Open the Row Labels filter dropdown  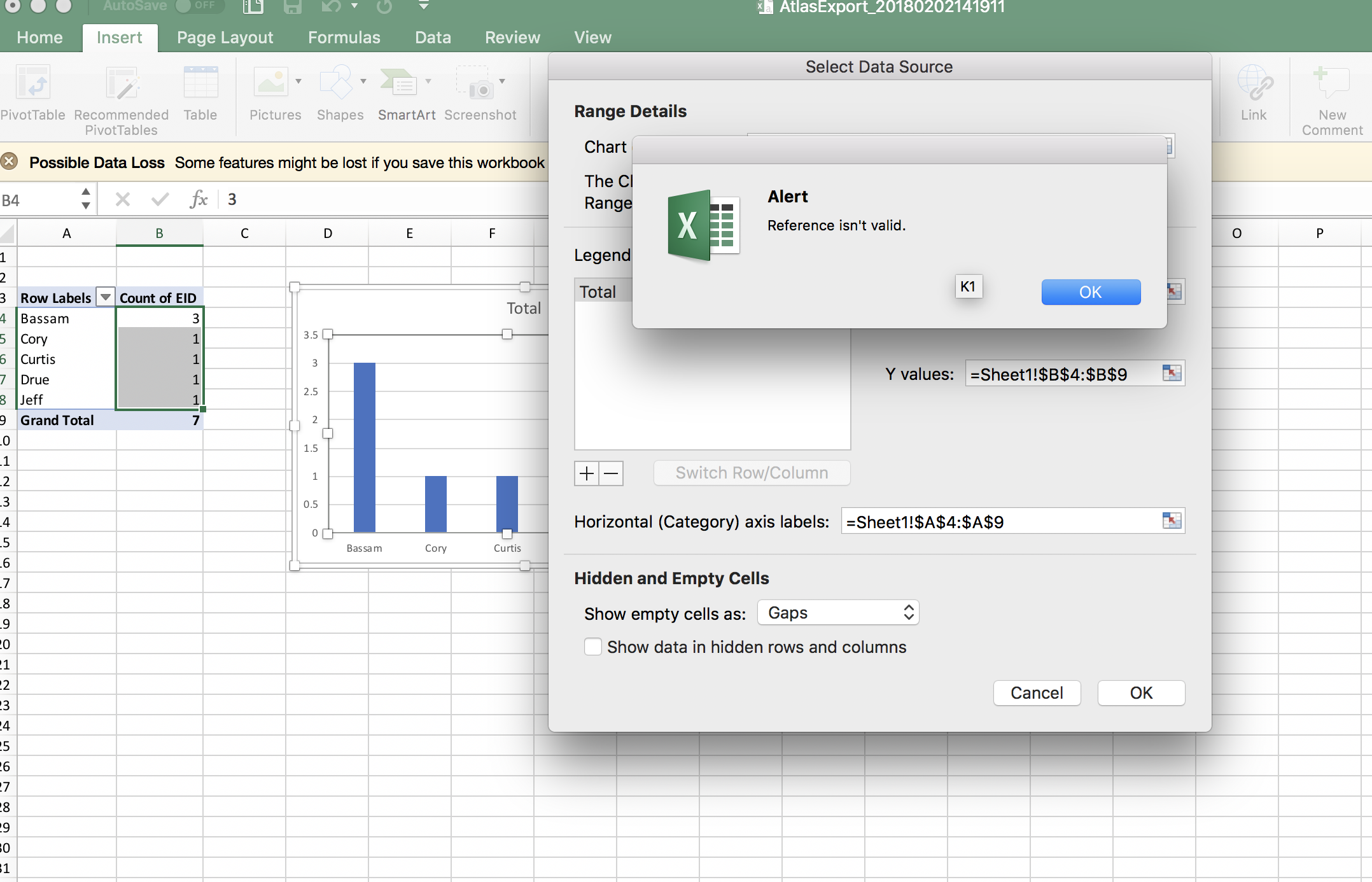click(106, 297)
